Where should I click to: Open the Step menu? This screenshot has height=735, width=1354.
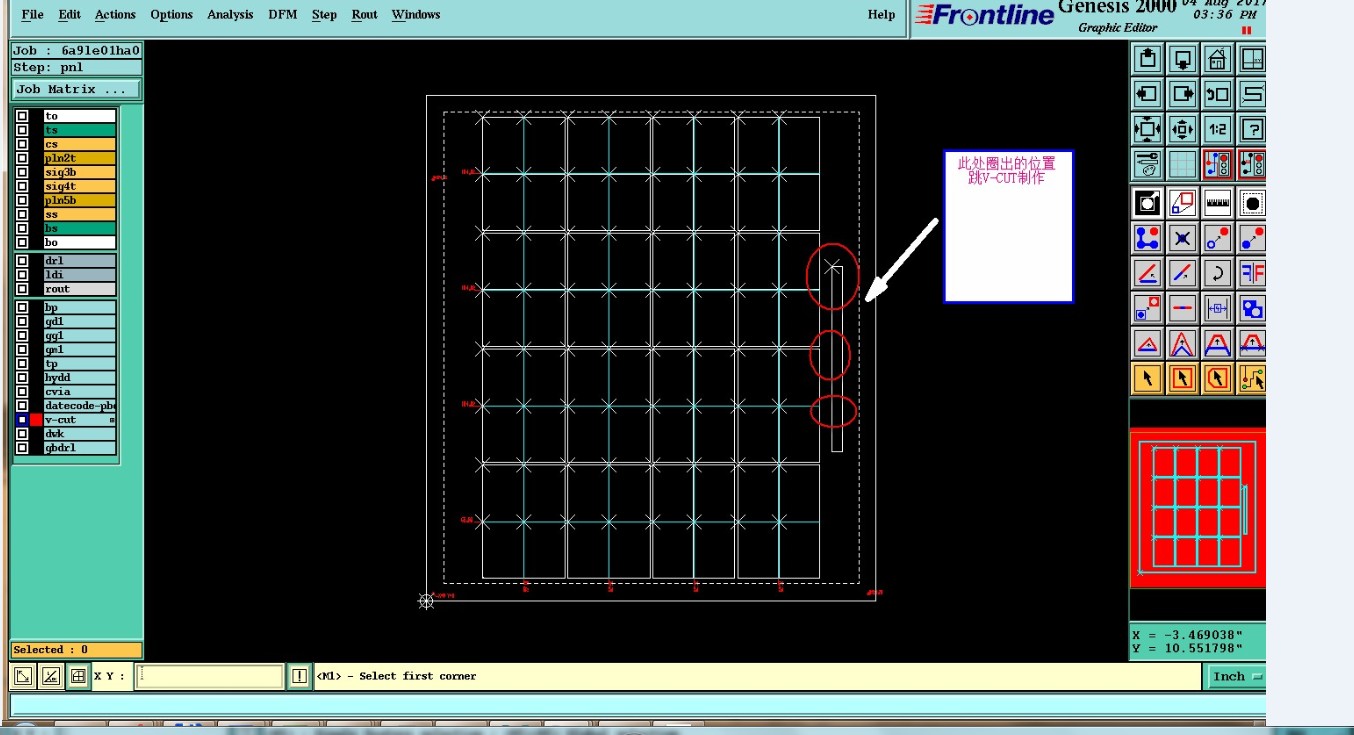point(324,15)
